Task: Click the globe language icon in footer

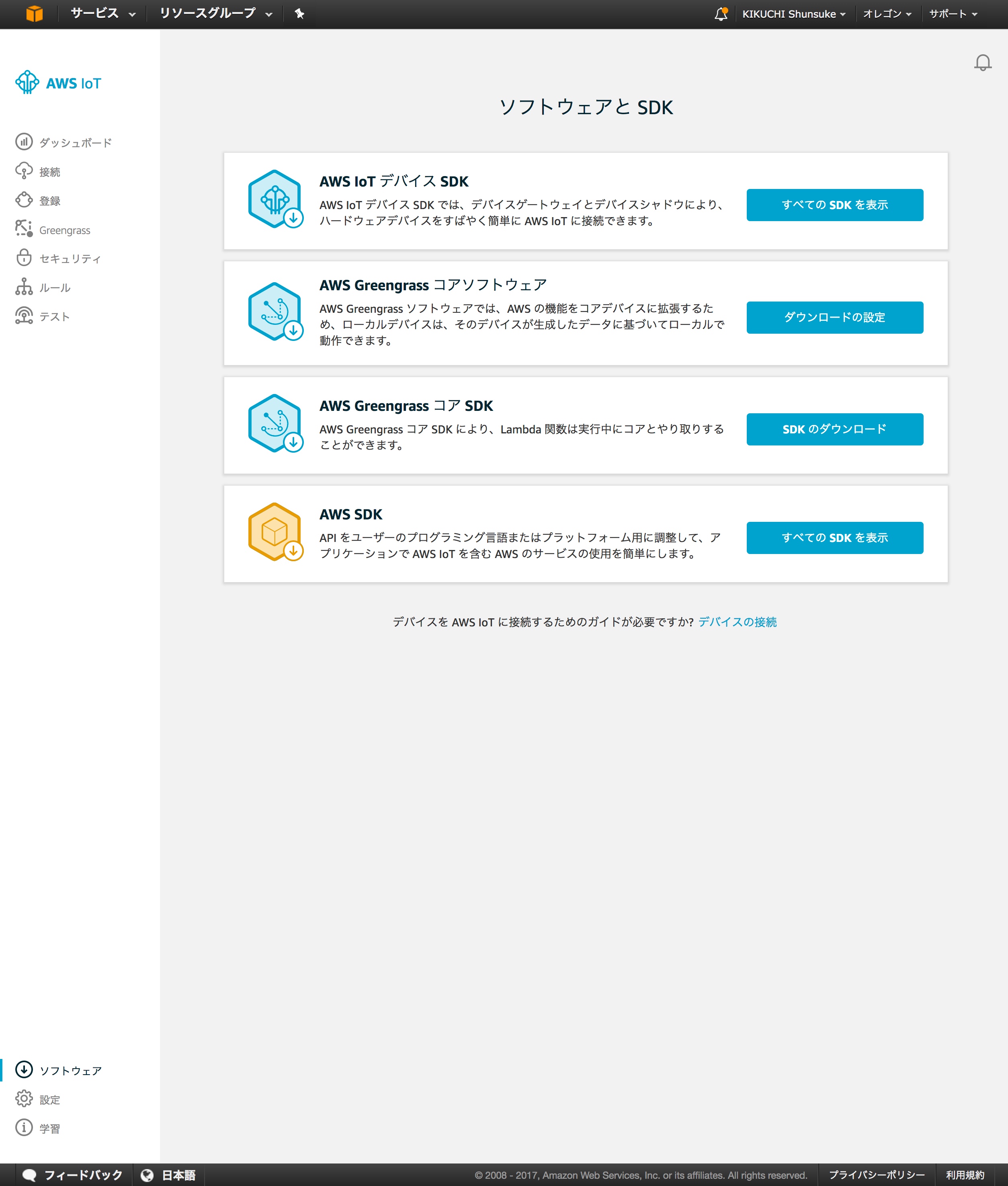Action: (147, 1175)
